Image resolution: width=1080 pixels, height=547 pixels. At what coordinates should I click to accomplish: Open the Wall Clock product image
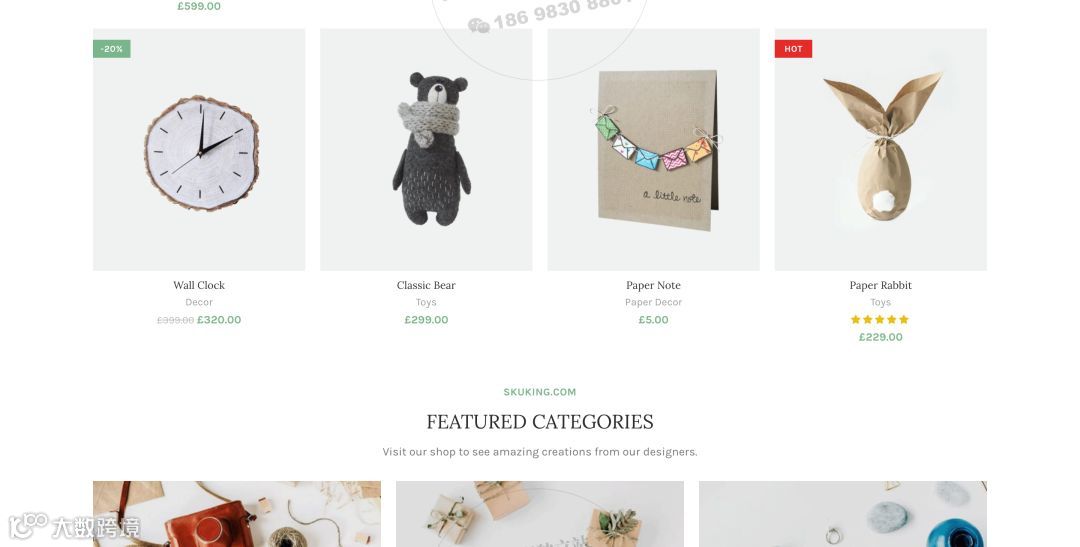pyautogui.click(x=199, y=149)
